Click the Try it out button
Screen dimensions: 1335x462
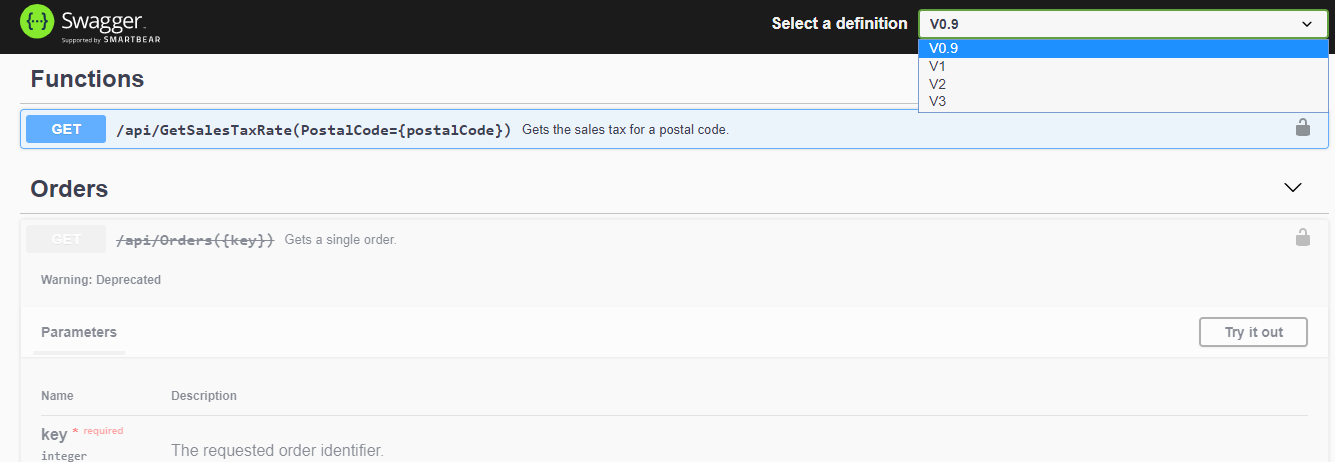[x=1253, y=332]
